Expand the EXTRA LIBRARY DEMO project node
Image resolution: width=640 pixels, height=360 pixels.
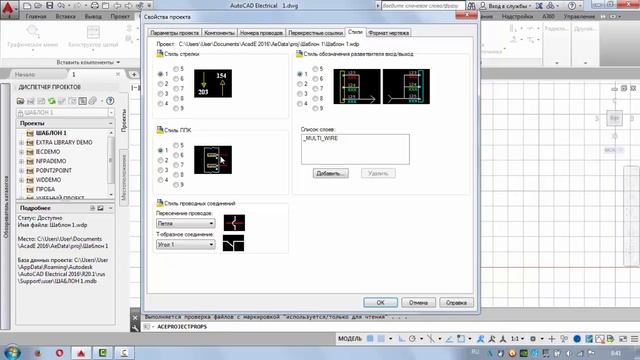pos(21,142)
